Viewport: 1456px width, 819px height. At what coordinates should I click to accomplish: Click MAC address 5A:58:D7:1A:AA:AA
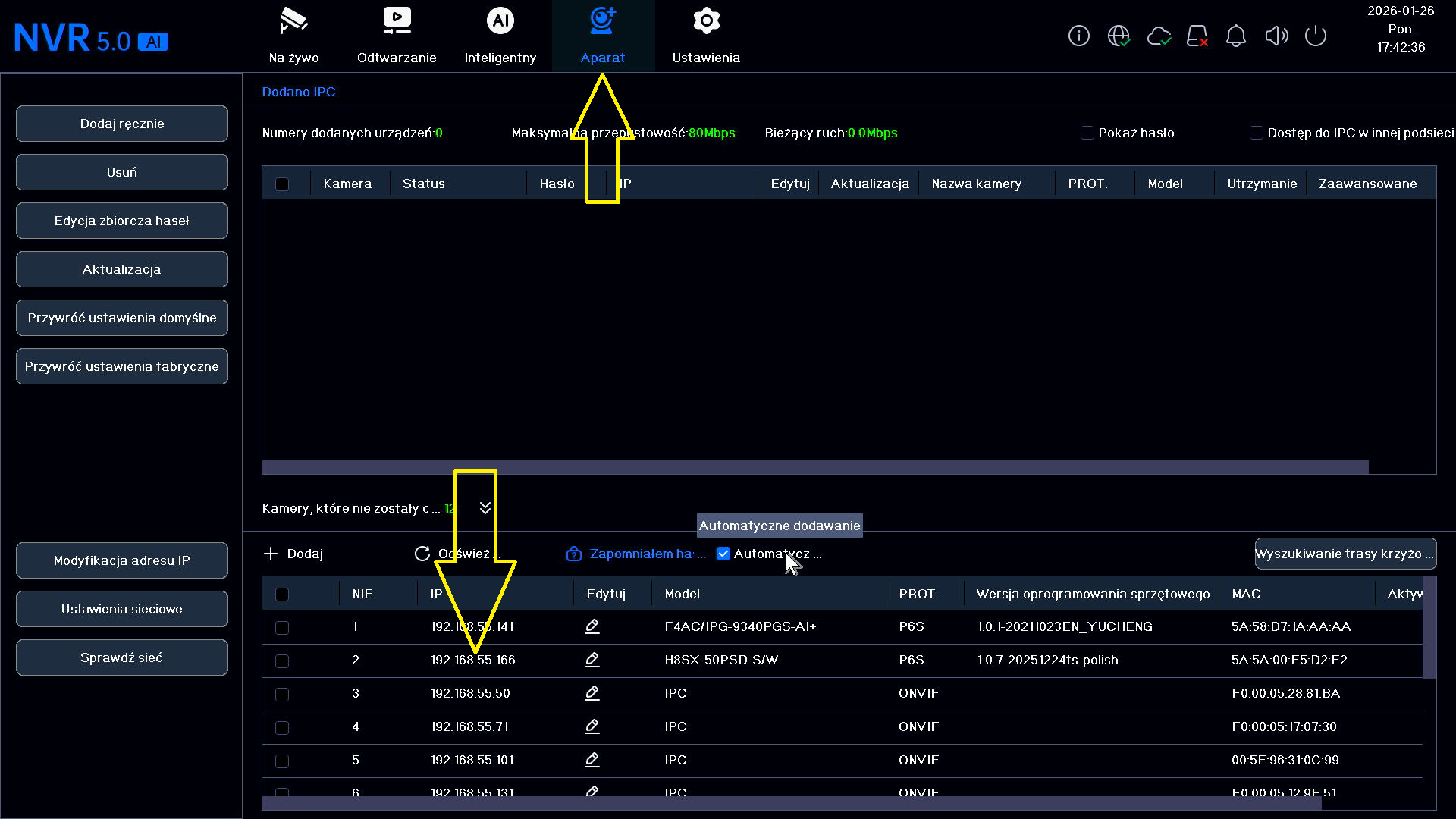[x=1291, y=626]
